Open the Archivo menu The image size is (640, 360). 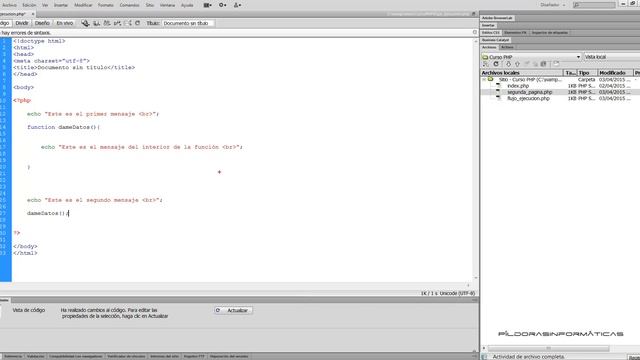[9, 5]
